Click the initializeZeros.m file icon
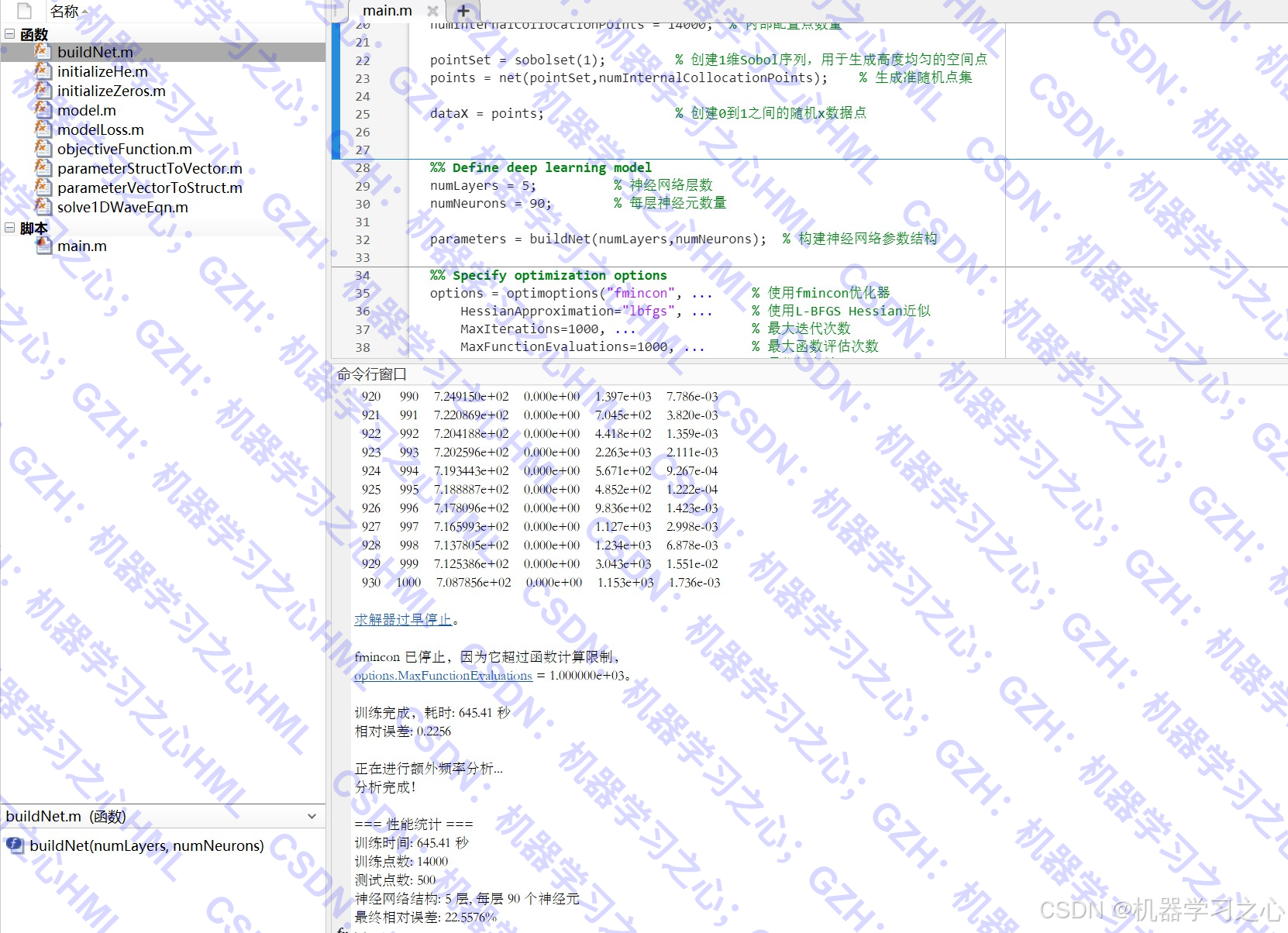Screen dimensions: 1288x933 point(43,90)
